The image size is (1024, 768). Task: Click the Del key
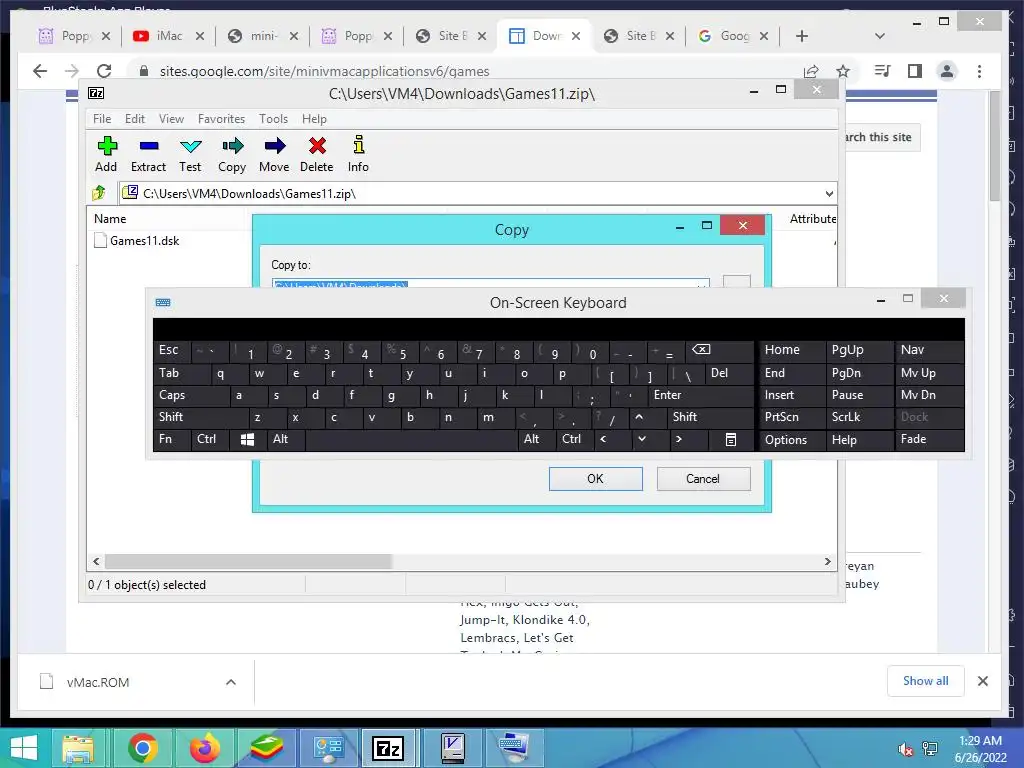(x=729, y=373)
